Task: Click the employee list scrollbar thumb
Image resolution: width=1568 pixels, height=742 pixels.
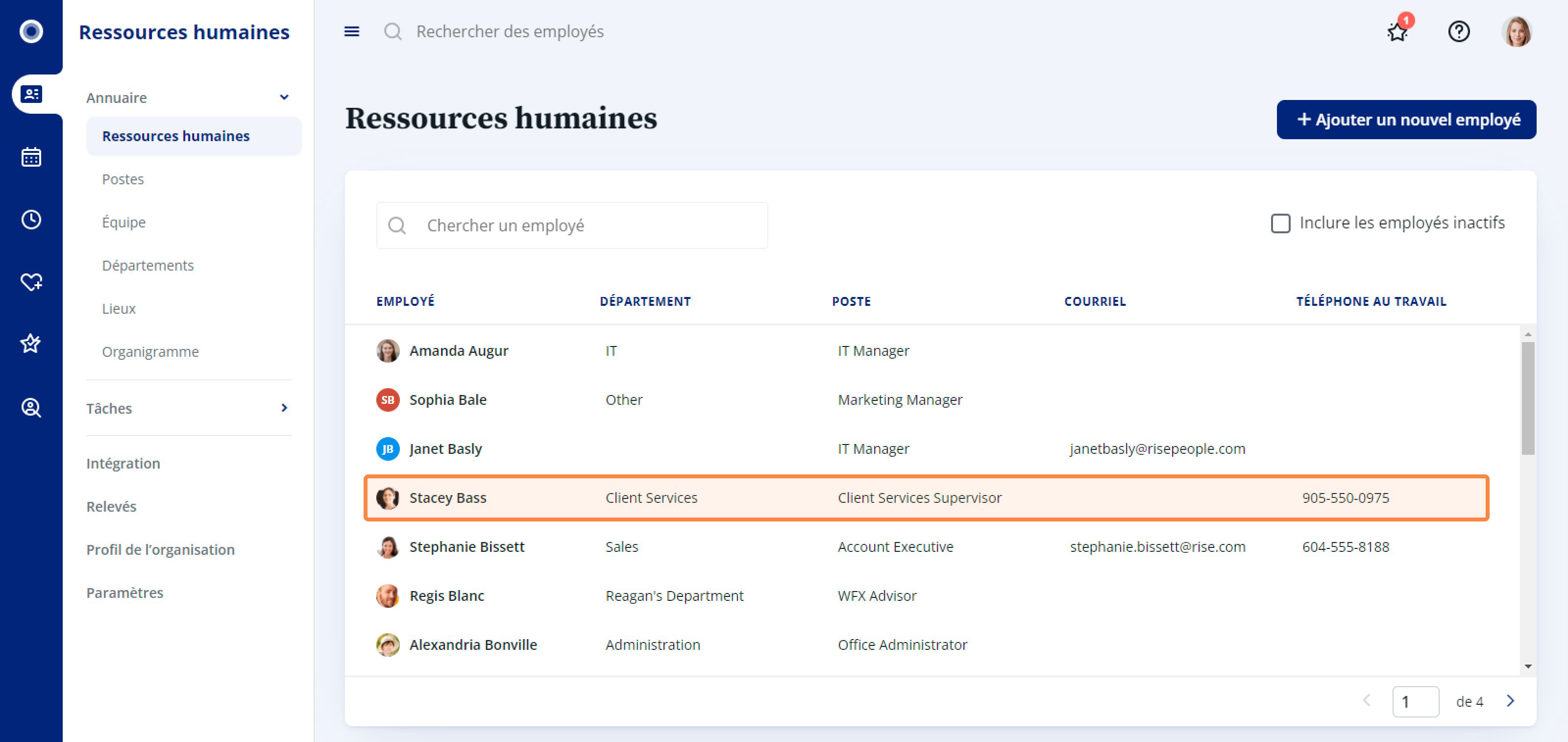Action: (x=1527, y=398)
